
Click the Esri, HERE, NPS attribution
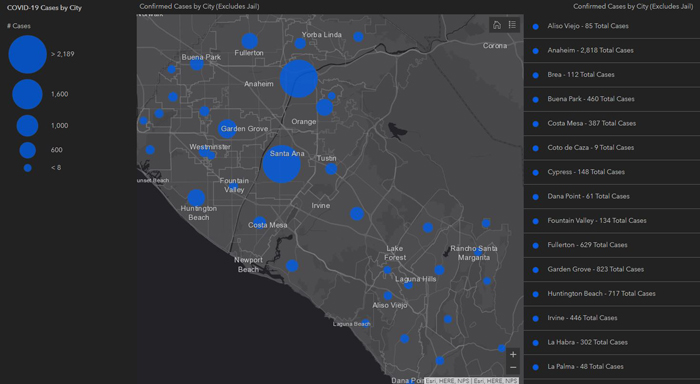471,381
